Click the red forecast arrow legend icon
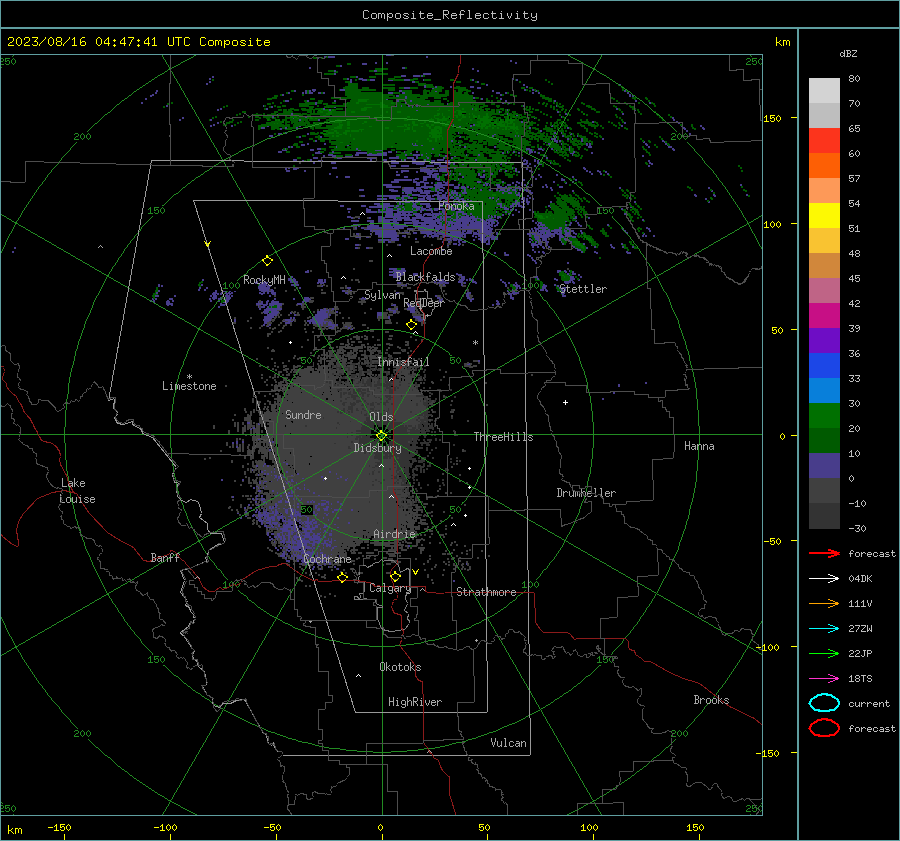Image resolution: width=900 pixels, height=841 pixels. [824, 553]
